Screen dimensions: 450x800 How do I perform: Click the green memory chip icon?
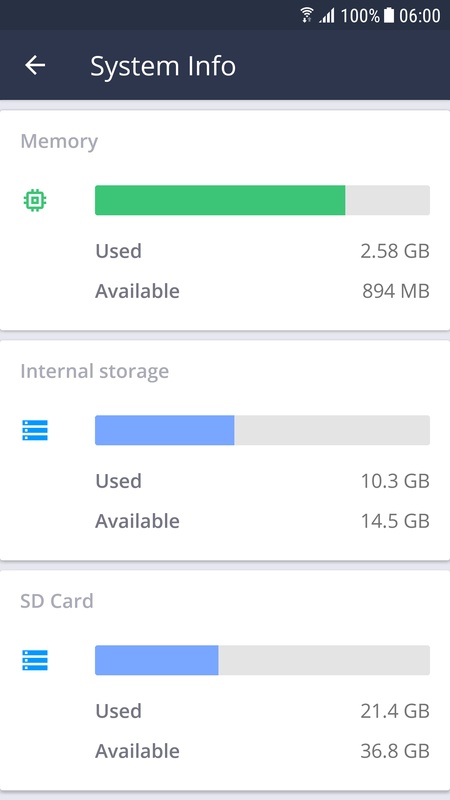[35, 200]
